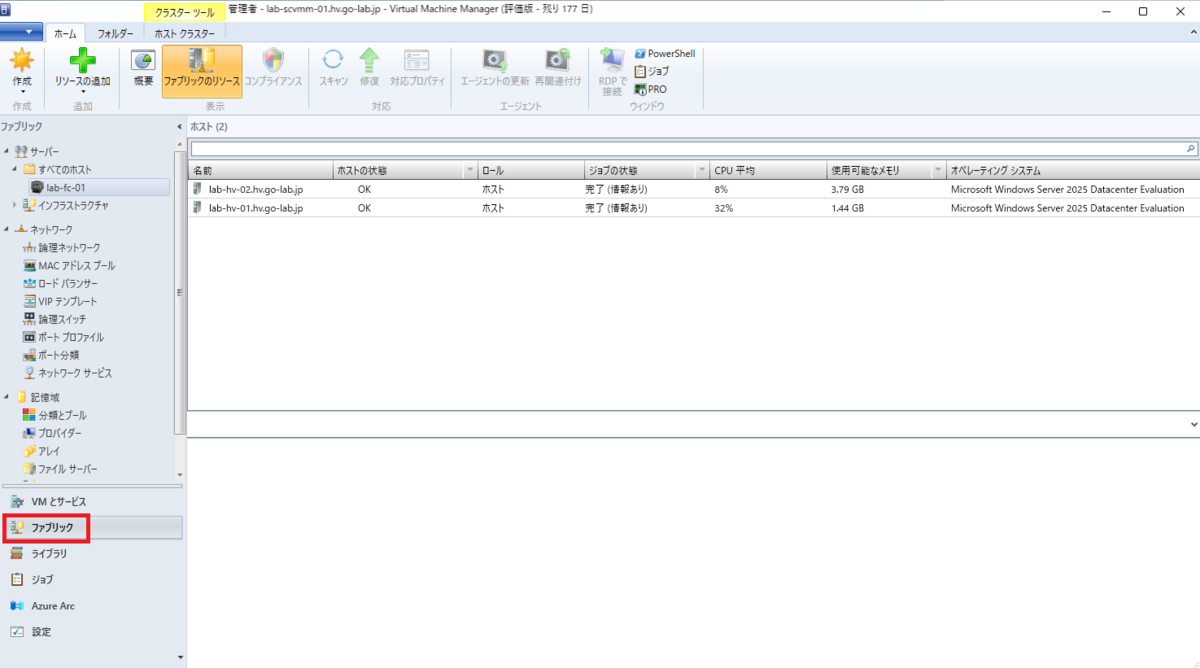This screenshot has height=668, width=1200.
Task: Select すべてのホスト folder node
Action: pos(64,169)
